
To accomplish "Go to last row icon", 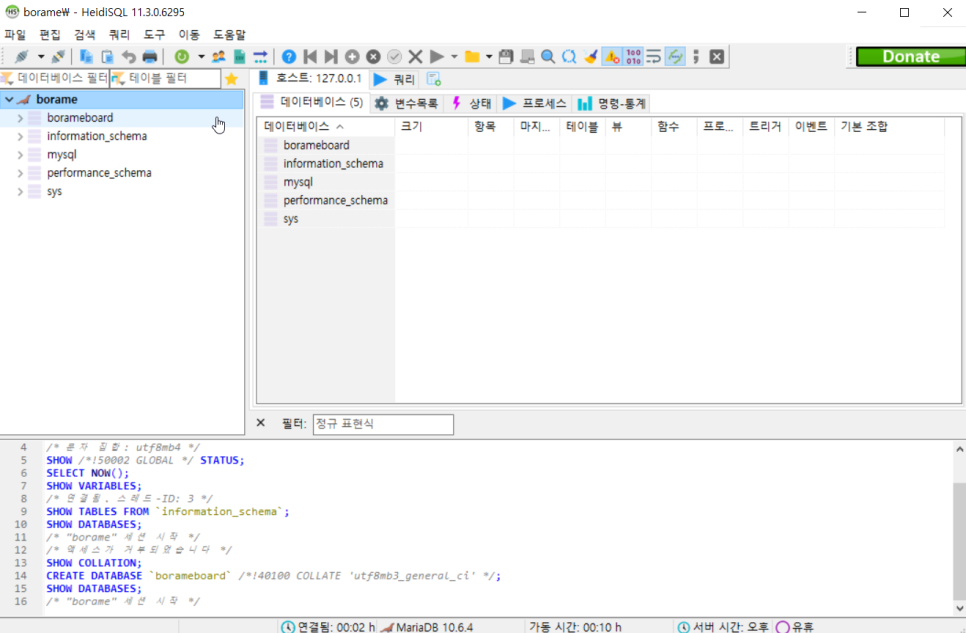I will click(x=331, y=57).
